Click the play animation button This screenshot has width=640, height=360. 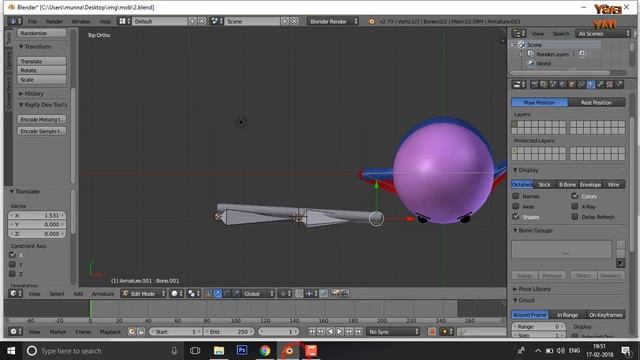(340, 332)
